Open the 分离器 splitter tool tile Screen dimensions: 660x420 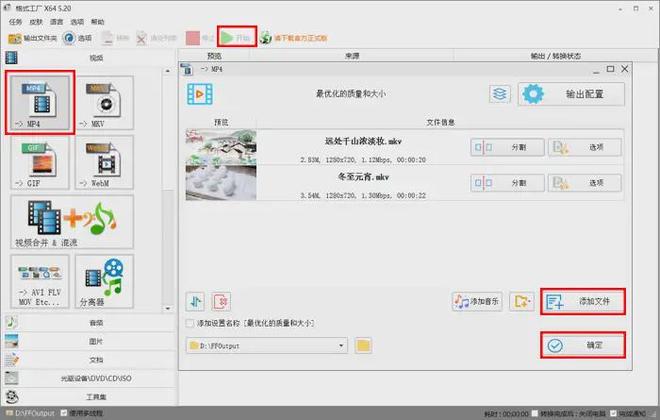click(104, 281)
